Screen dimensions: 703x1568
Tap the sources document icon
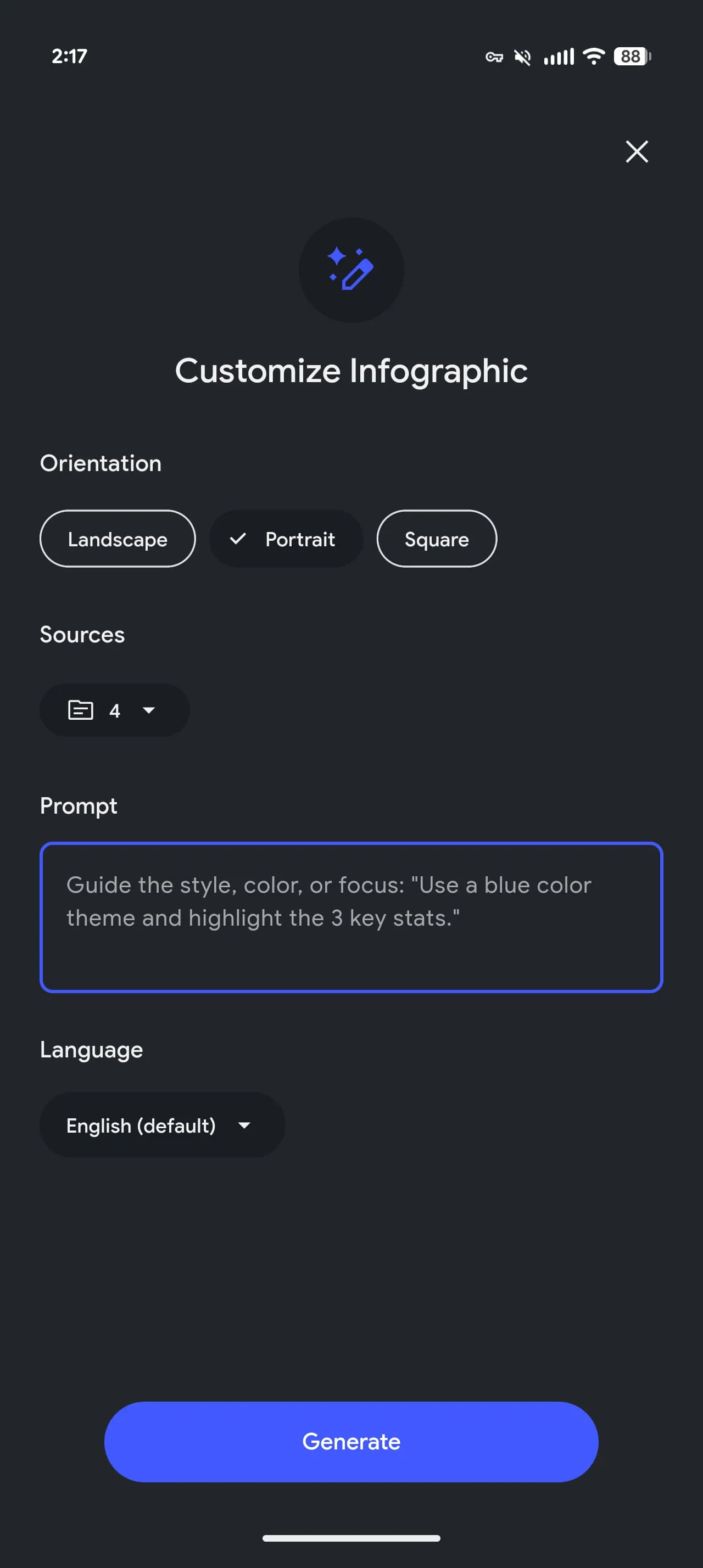pyautogui.click(x=80, y=710)
